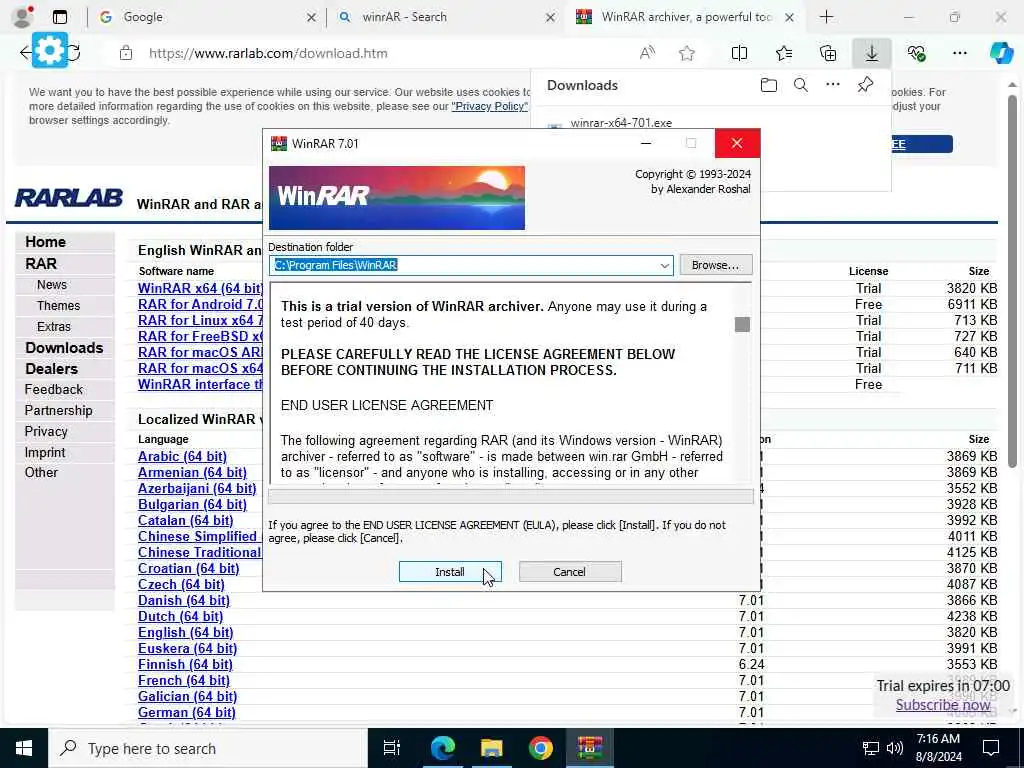Open downloads folder icon in Downloads panel
The image size is (1024, 768).
coord(769,85)
